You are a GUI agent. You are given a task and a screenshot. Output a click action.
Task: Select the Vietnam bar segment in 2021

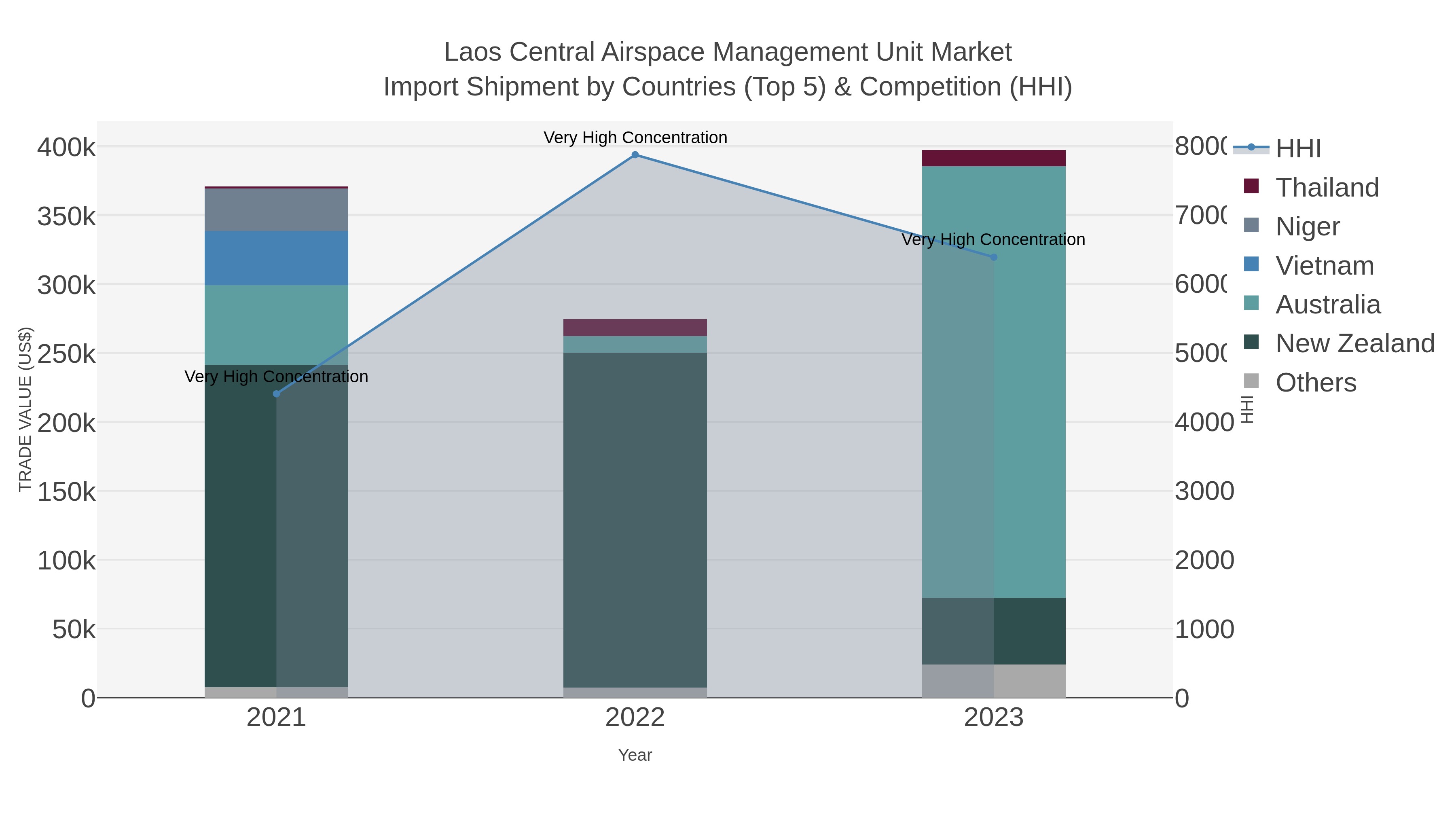point(276,258)
